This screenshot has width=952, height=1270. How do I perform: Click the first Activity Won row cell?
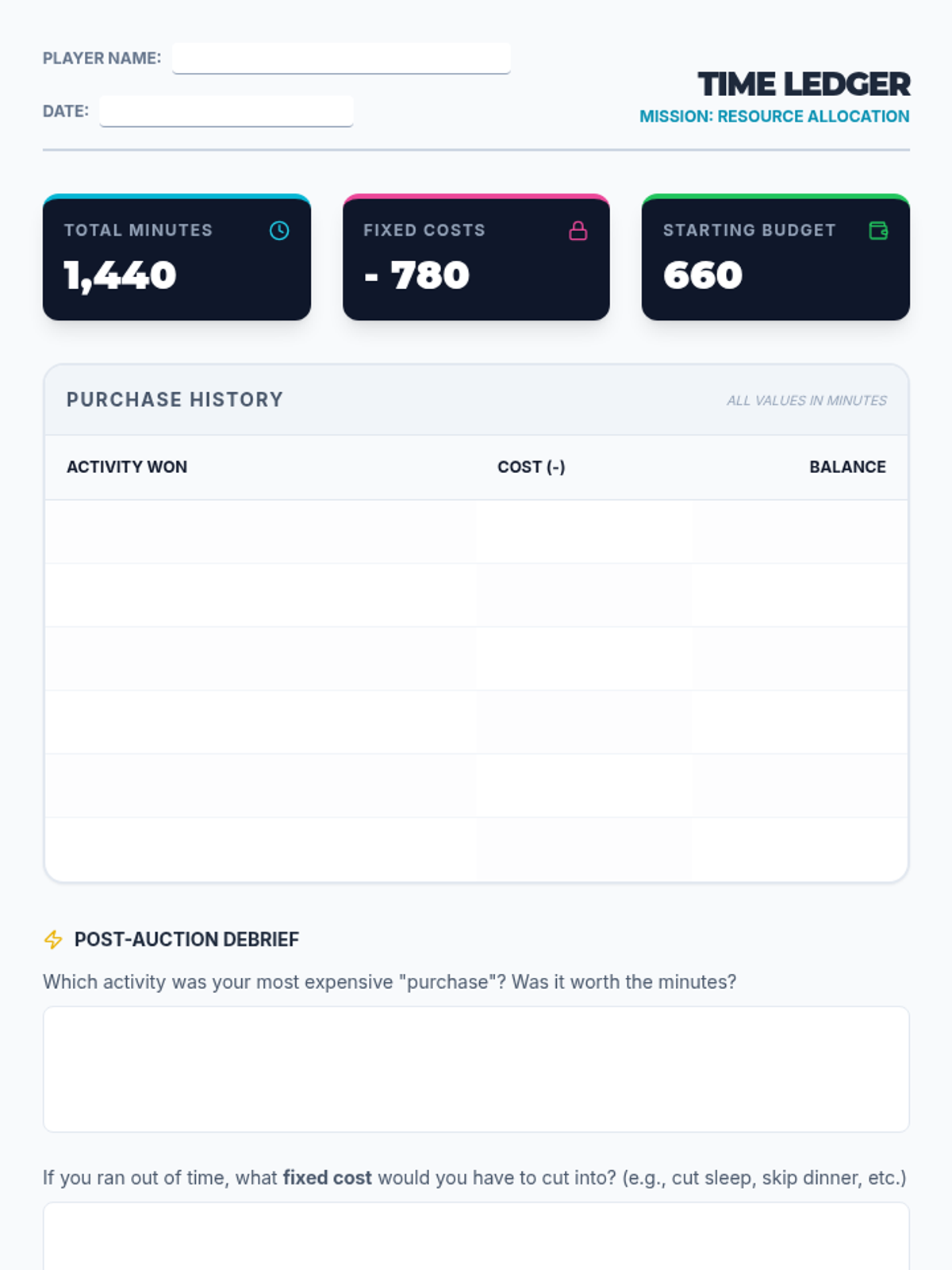(x=260, y=532)
